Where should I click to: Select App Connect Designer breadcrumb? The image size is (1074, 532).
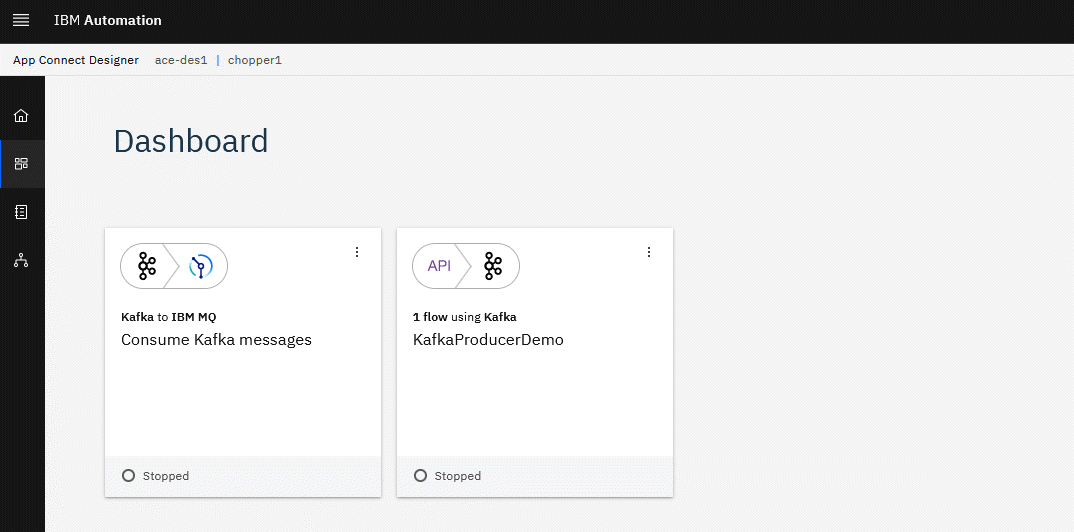click(76, 60)
